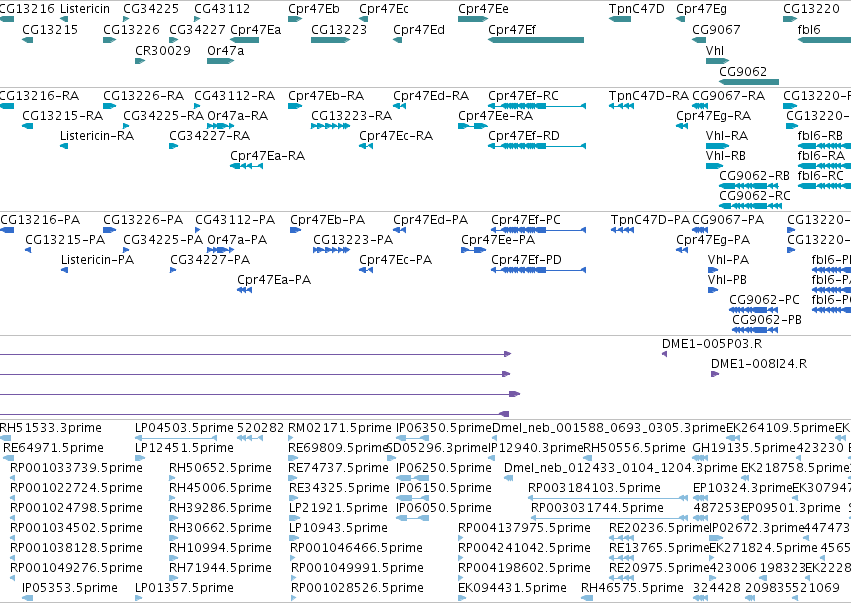Click the DME1-005P03.R label
This screenshot has height=603, width=851.
click(712, 344)
